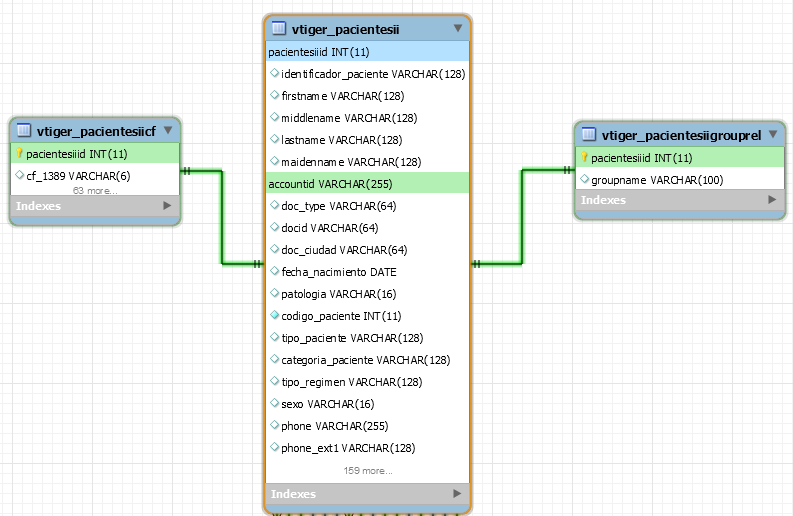
Task: Click the diamond icon beside phone VARCHAR(255)
Action: [275, 425]
